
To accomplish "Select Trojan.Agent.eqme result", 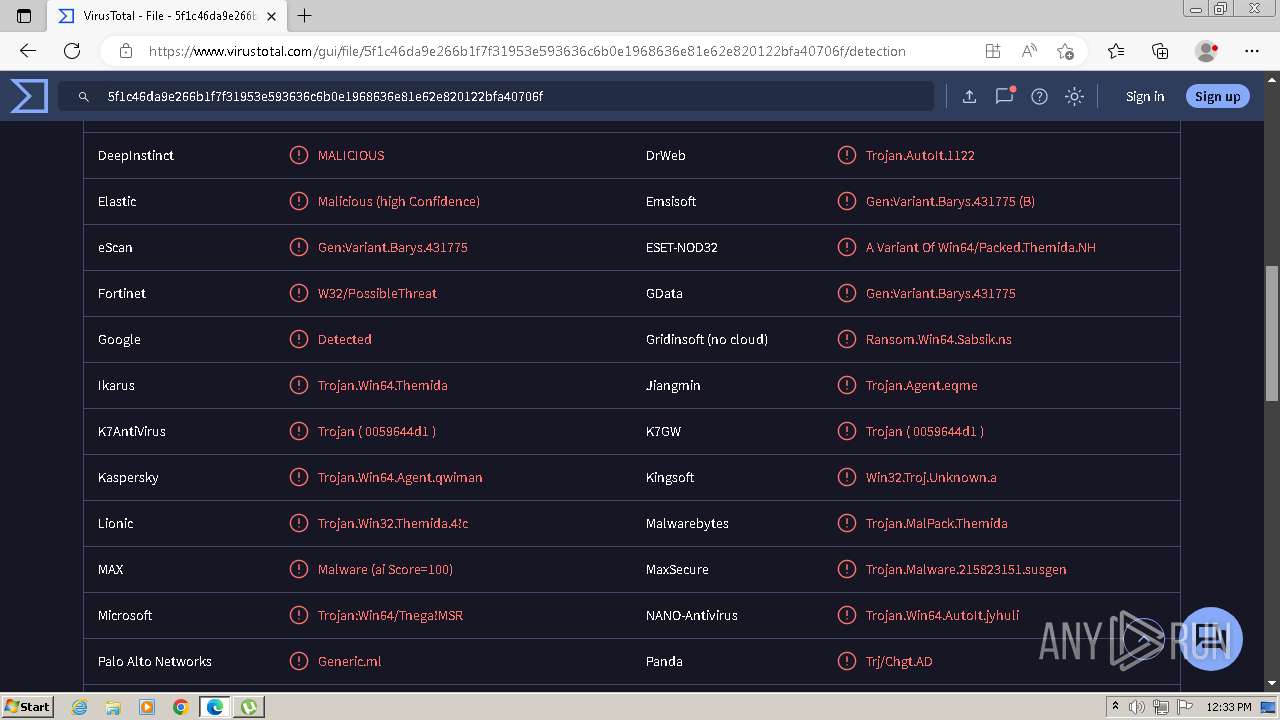I will point(922,385).
